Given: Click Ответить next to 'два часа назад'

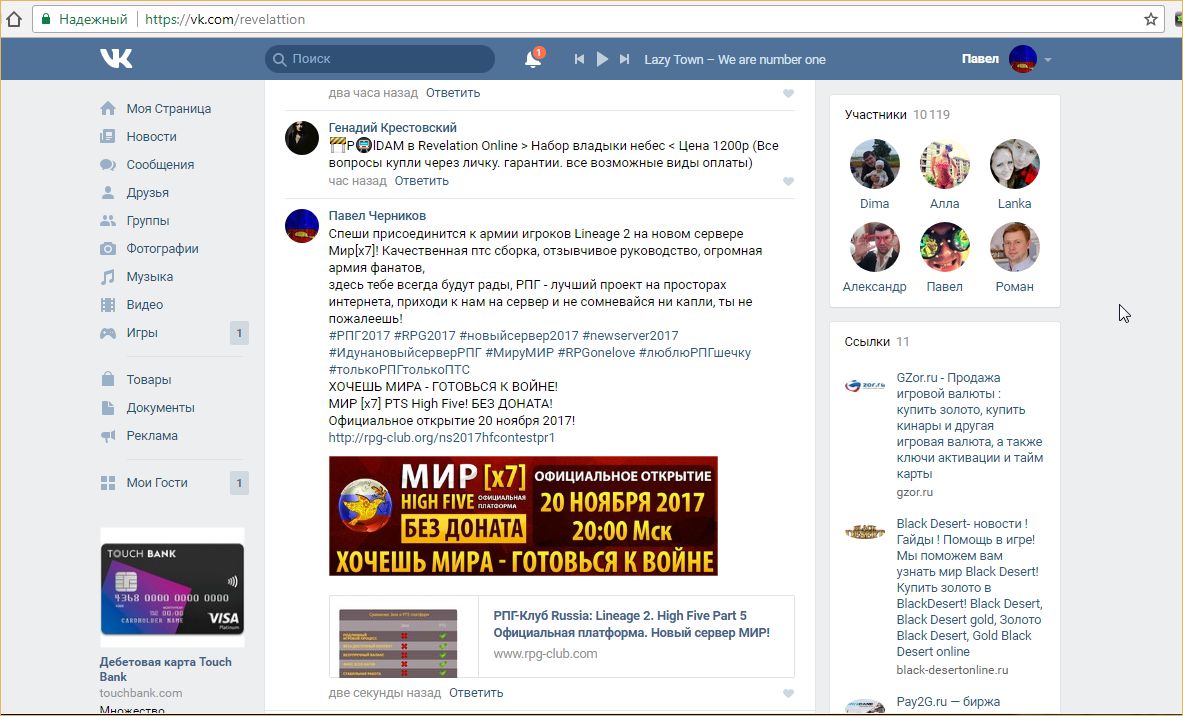Looking at the screenshot, I should [453, 93].
